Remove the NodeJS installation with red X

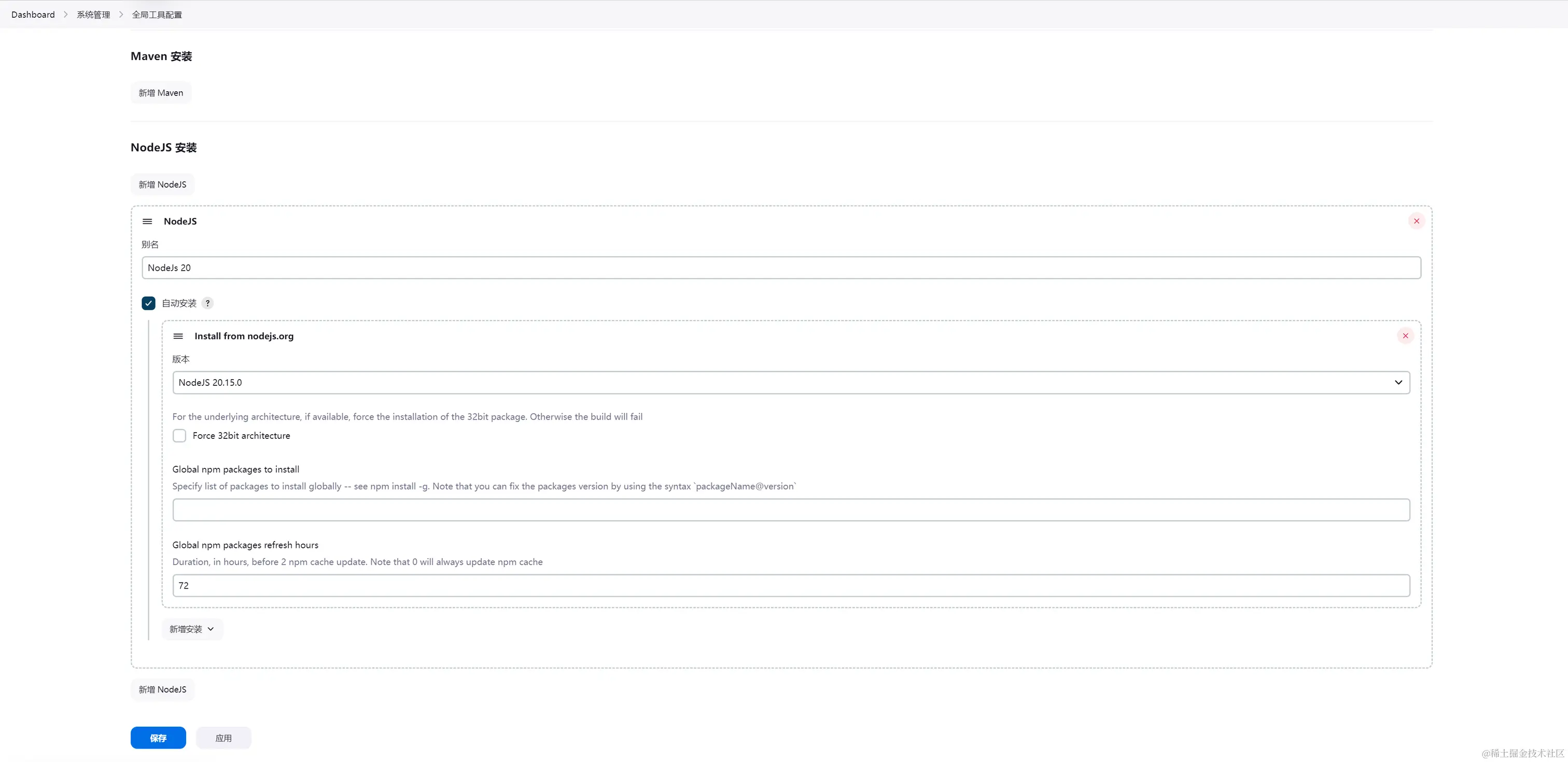coord(1416,221)
